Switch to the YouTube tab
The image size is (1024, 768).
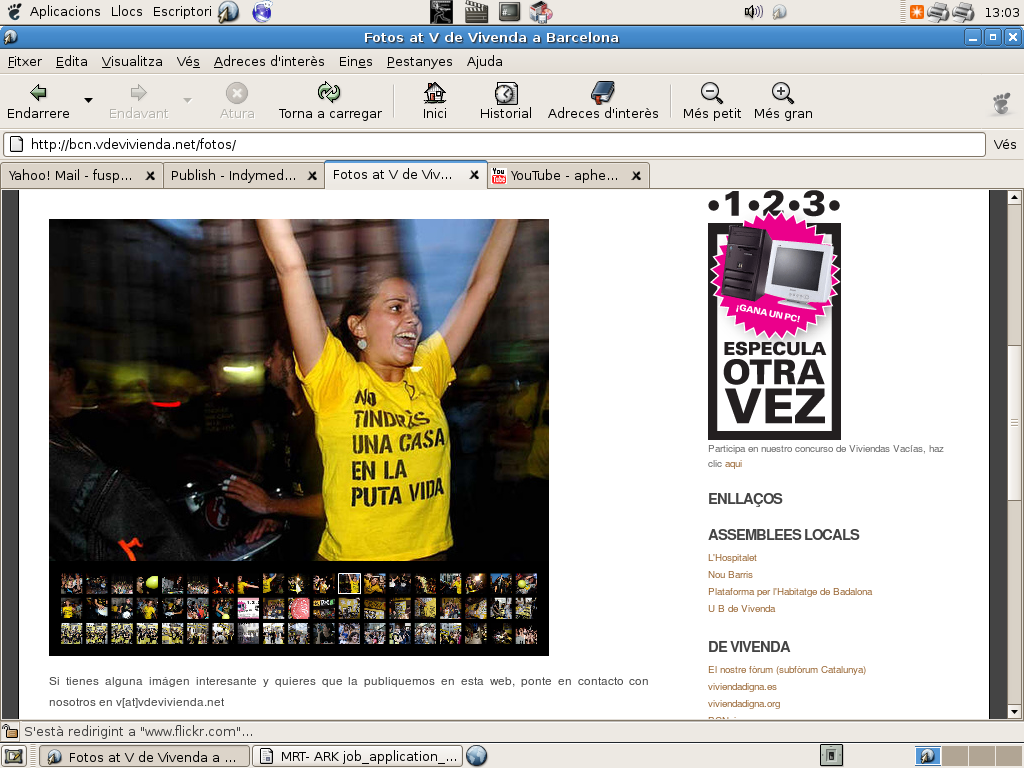(564, 175)
